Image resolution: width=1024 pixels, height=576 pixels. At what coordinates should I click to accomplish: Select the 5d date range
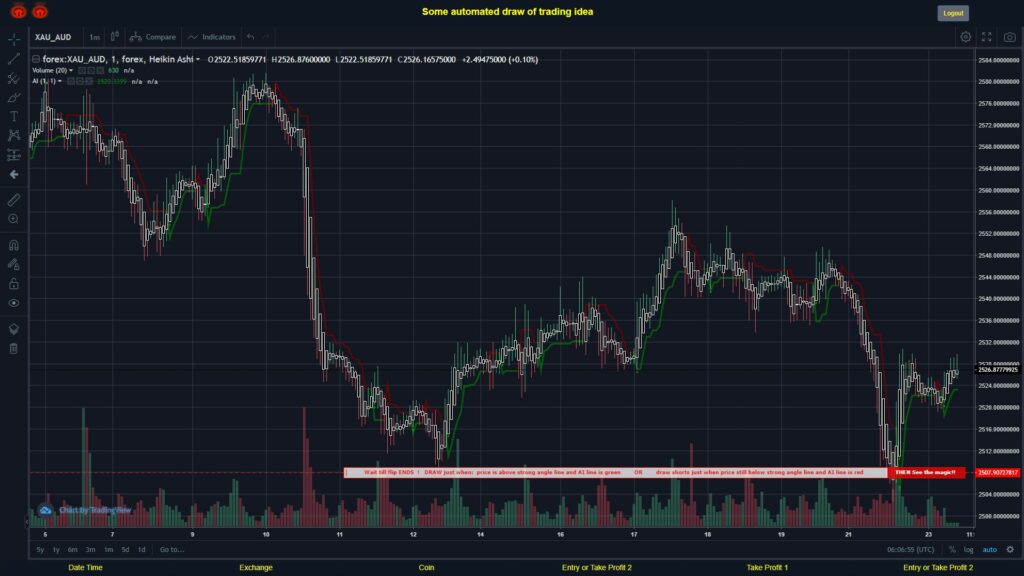125,550
